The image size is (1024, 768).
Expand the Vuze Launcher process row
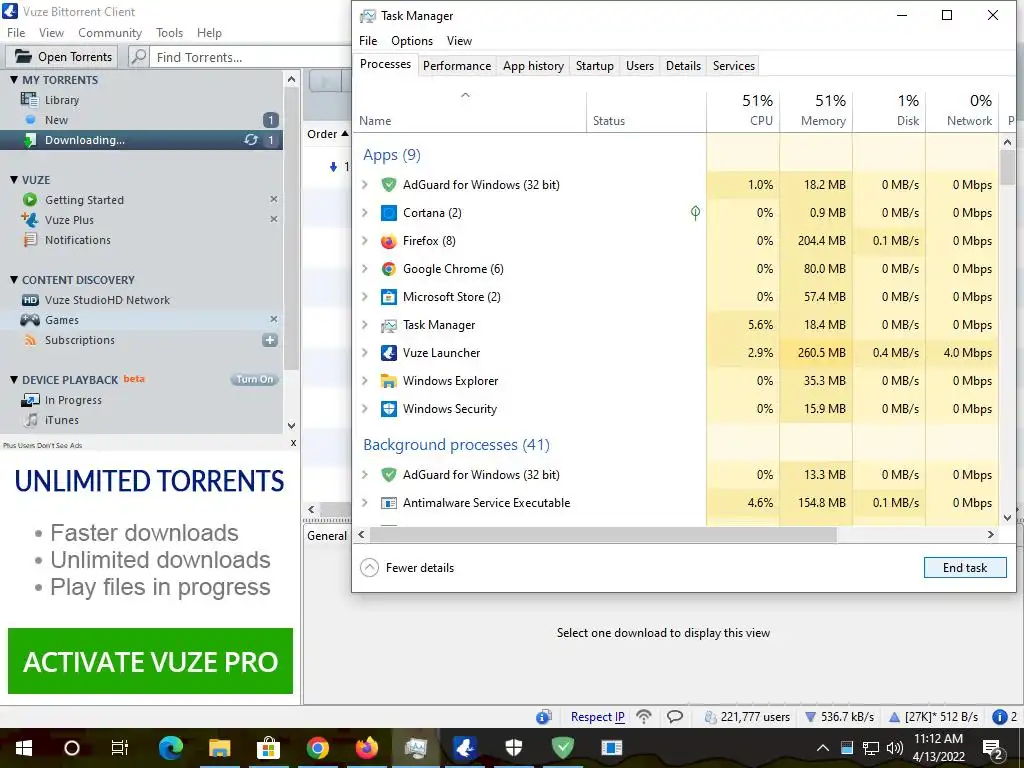365,353
